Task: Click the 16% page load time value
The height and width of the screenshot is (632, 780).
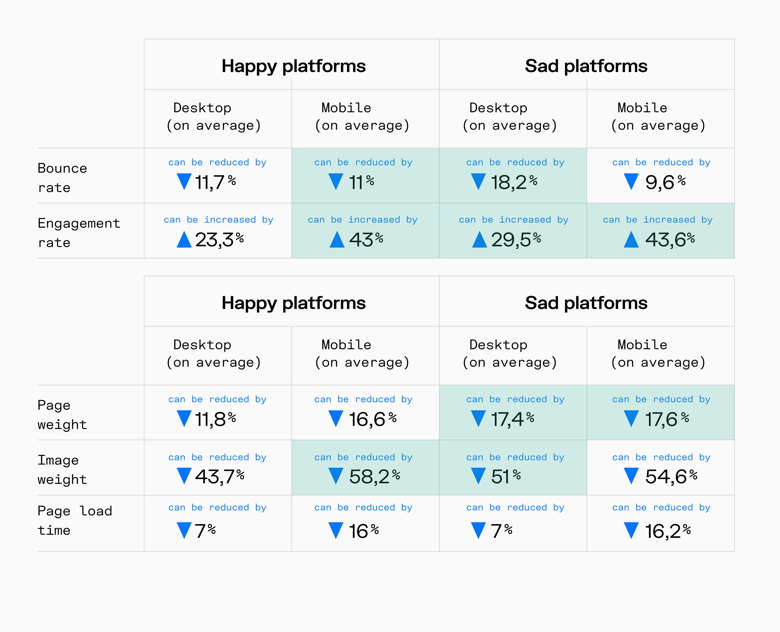Action: click(x=364, y=531)
